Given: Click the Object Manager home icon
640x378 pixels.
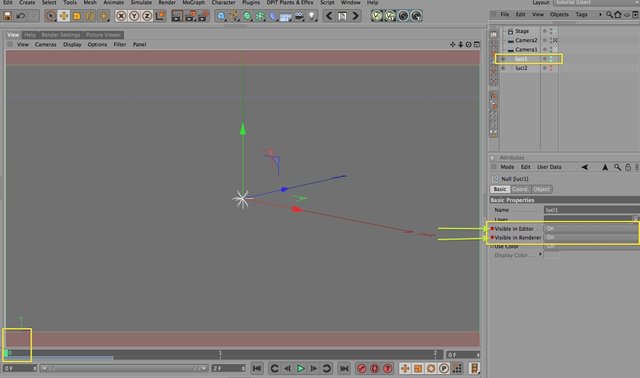Looking at the screenshot, I should (x=618, y=15).
